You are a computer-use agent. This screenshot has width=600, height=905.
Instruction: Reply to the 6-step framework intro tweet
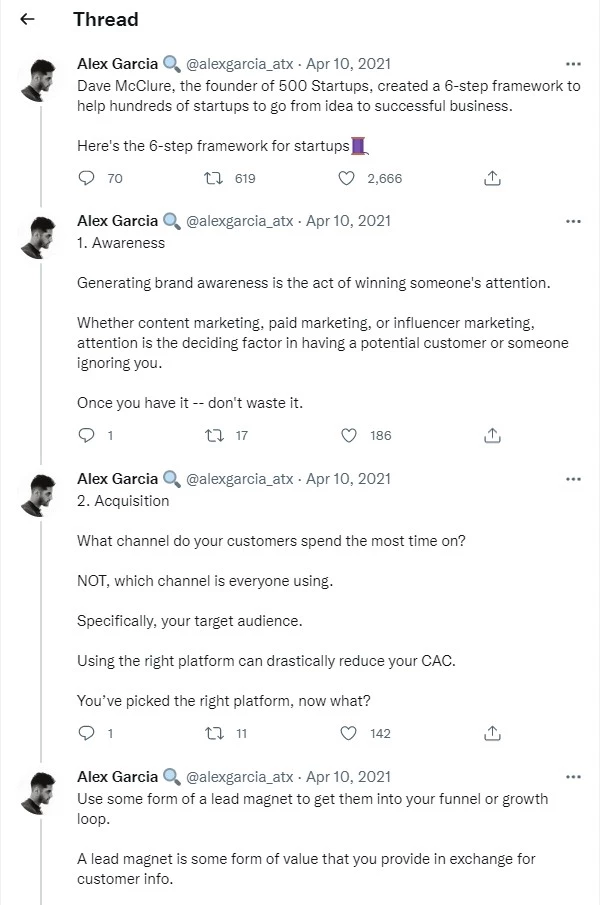pyautogui.click(x=86, y=178)
